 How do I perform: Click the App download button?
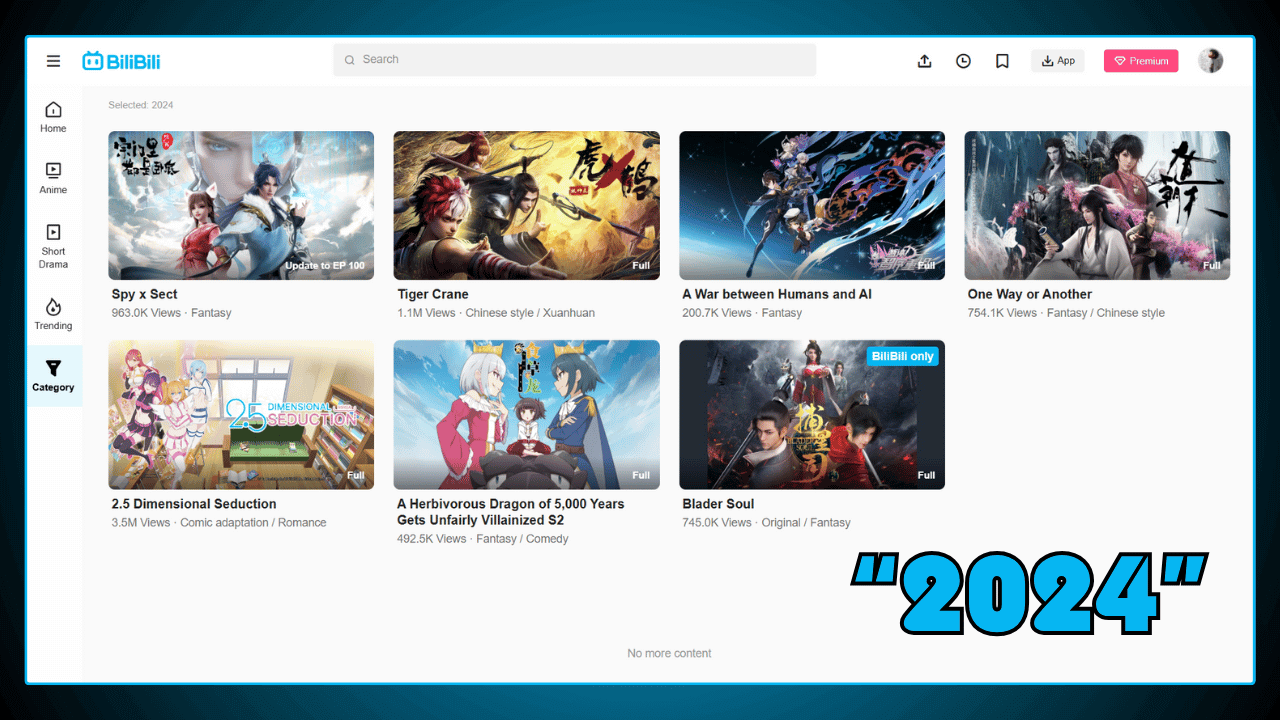[x=1057, y=61]
